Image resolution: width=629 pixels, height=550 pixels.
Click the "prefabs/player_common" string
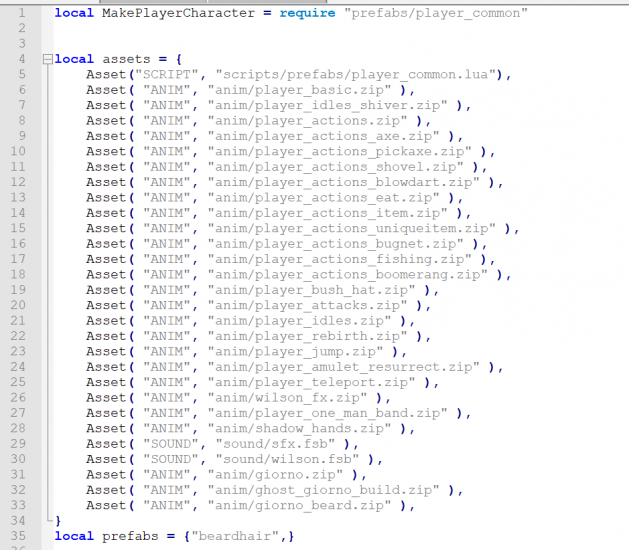pyautogui.click(x=436, y=13)
